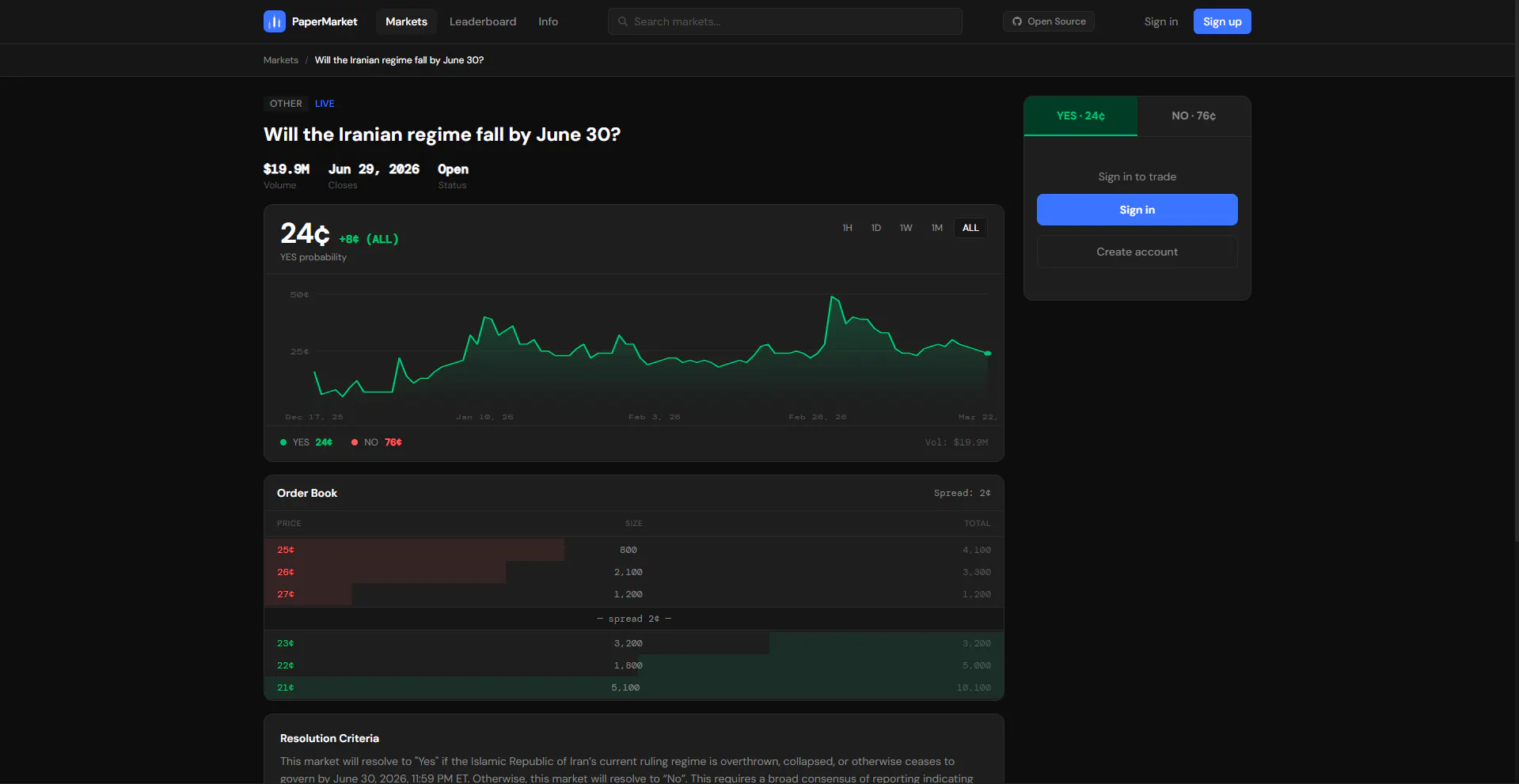
Task: Click the 26¢ ask row price
Action: coord(286,572)
